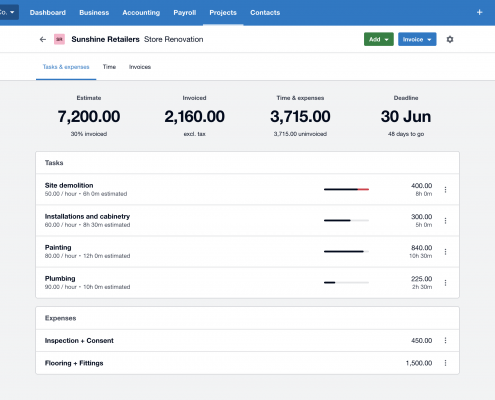Click the 225.00 amount for Plumbing
495x400 pixels.
pyautogui.click(x=421, y=279)
